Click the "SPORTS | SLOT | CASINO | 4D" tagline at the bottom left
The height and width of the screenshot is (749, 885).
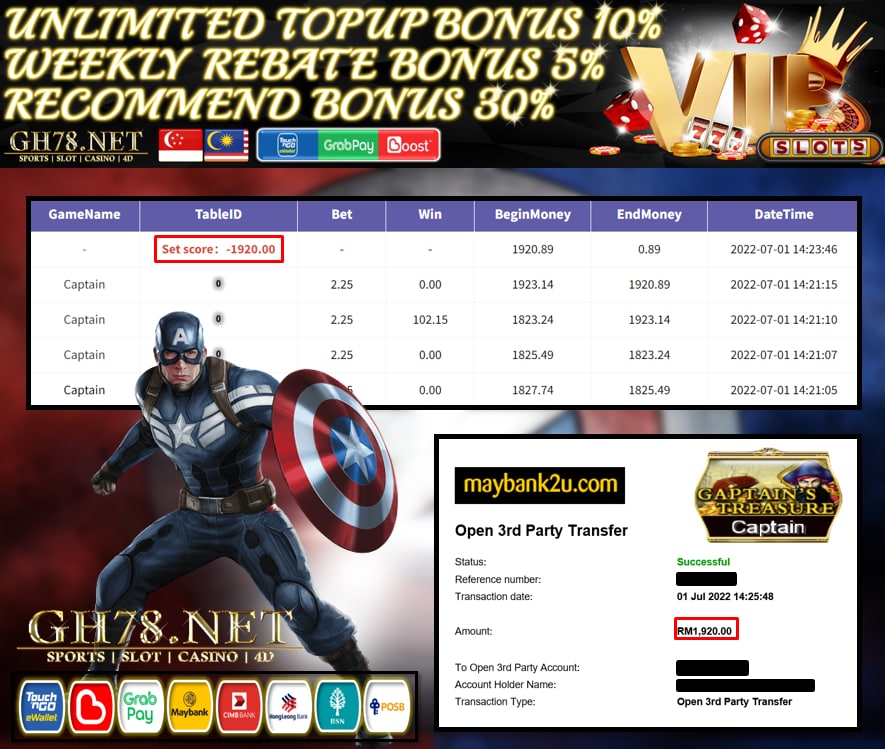click(x=160, y=657)
